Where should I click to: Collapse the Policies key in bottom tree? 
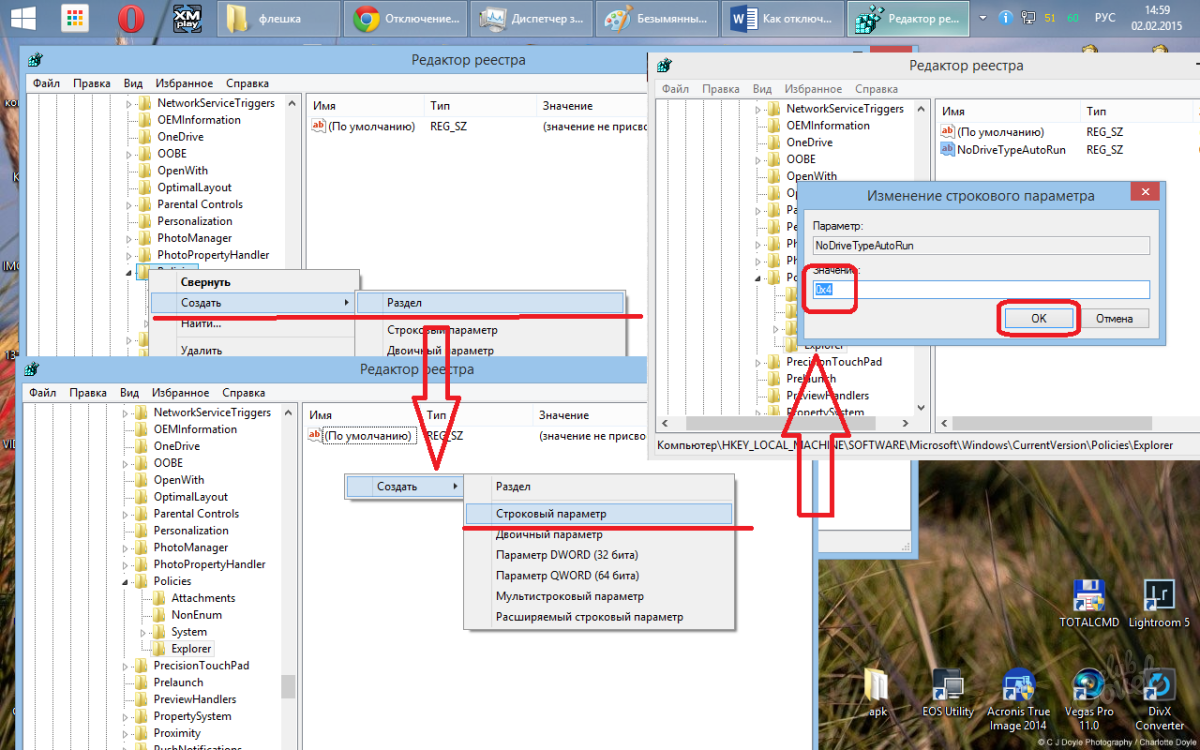coord(126,581)
